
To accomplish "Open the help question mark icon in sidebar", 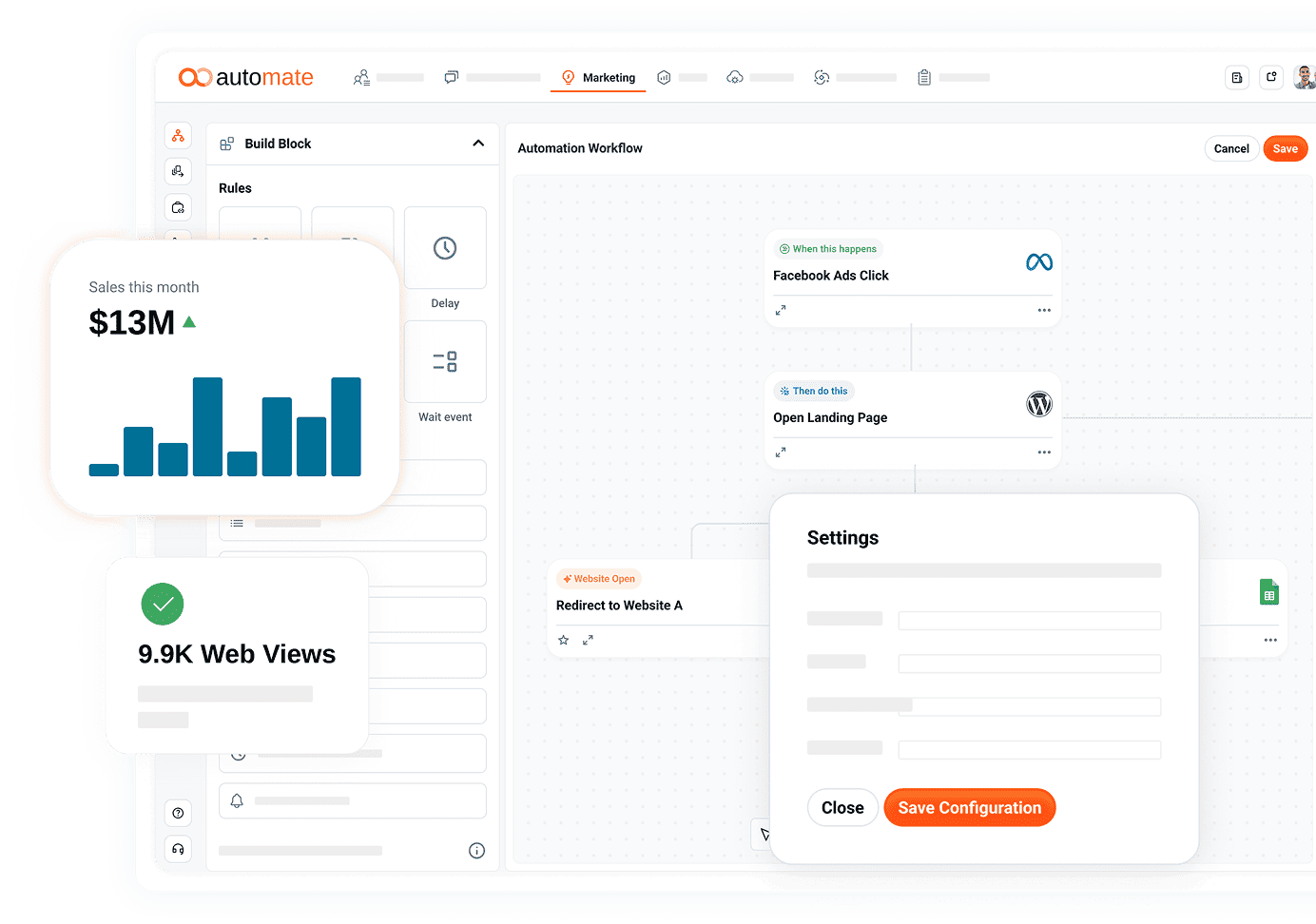I will (178, 813).
